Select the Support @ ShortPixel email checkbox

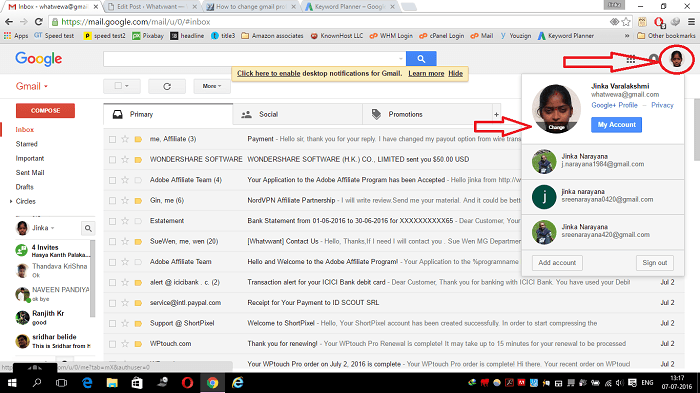coord(112,324)
